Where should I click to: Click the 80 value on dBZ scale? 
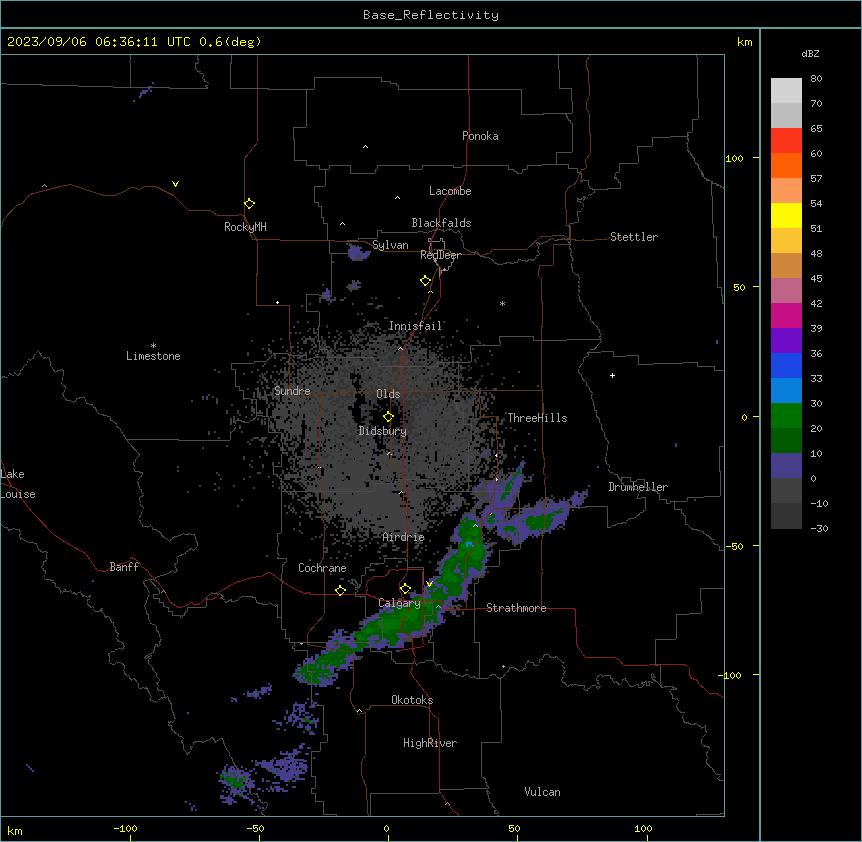[x=816, y=79]
